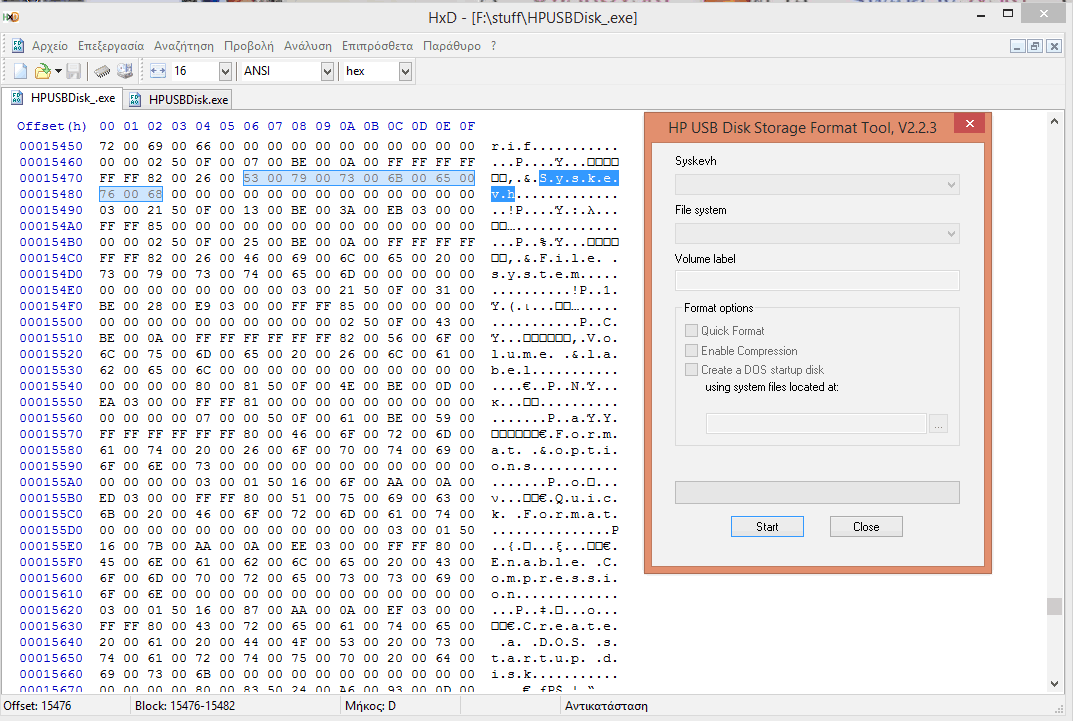Image resolution: width=1073 pixels, height=721 pixels.
Task: Click decoded text 'o.m.p.r.e.s.s.i.'
Action: pyautogui.click(x=554, y=579)
